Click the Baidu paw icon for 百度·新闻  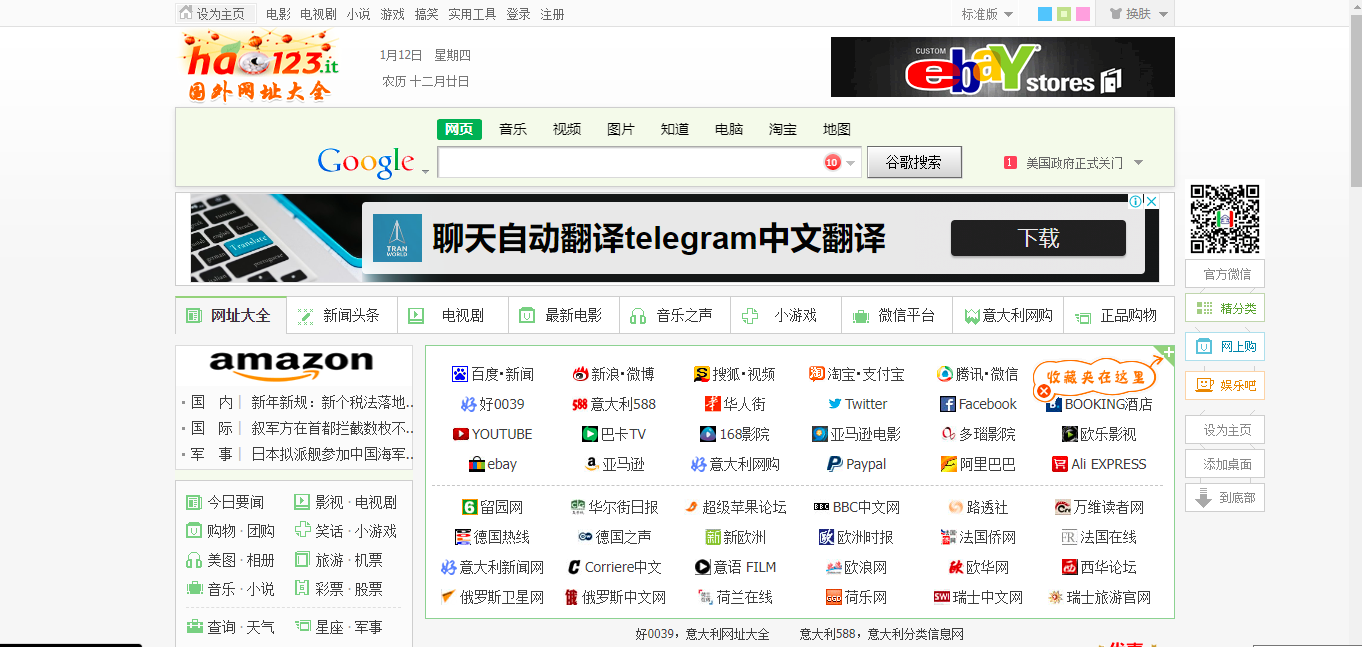click(460, 374)
